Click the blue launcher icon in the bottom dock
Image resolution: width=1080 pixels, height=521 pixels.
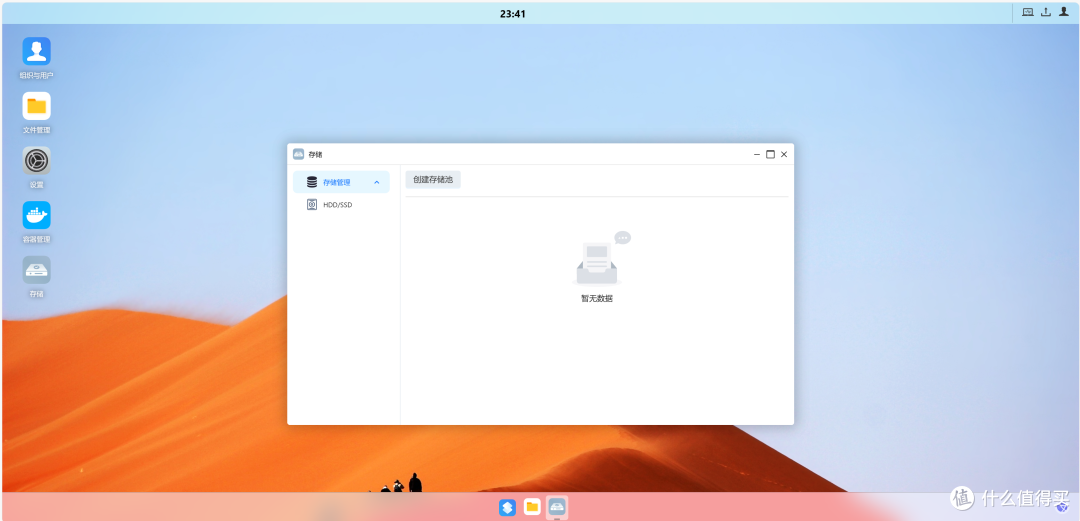(508, 508)
